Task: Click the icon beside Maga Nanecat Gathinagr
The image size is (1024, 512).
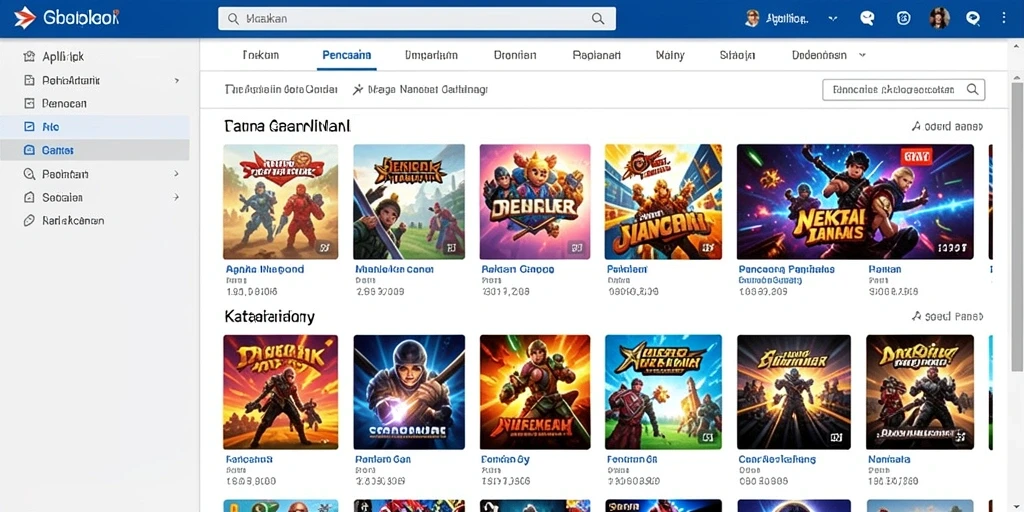Action: click(358, 89)
